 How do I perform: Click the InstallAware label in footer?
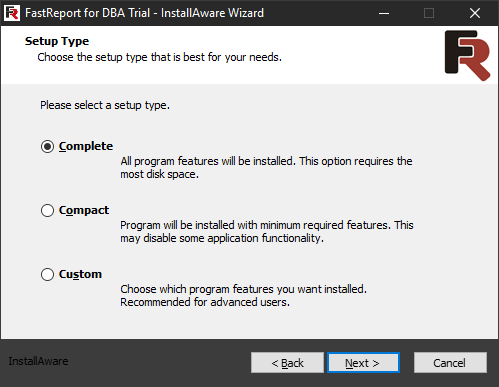point(38,361)
